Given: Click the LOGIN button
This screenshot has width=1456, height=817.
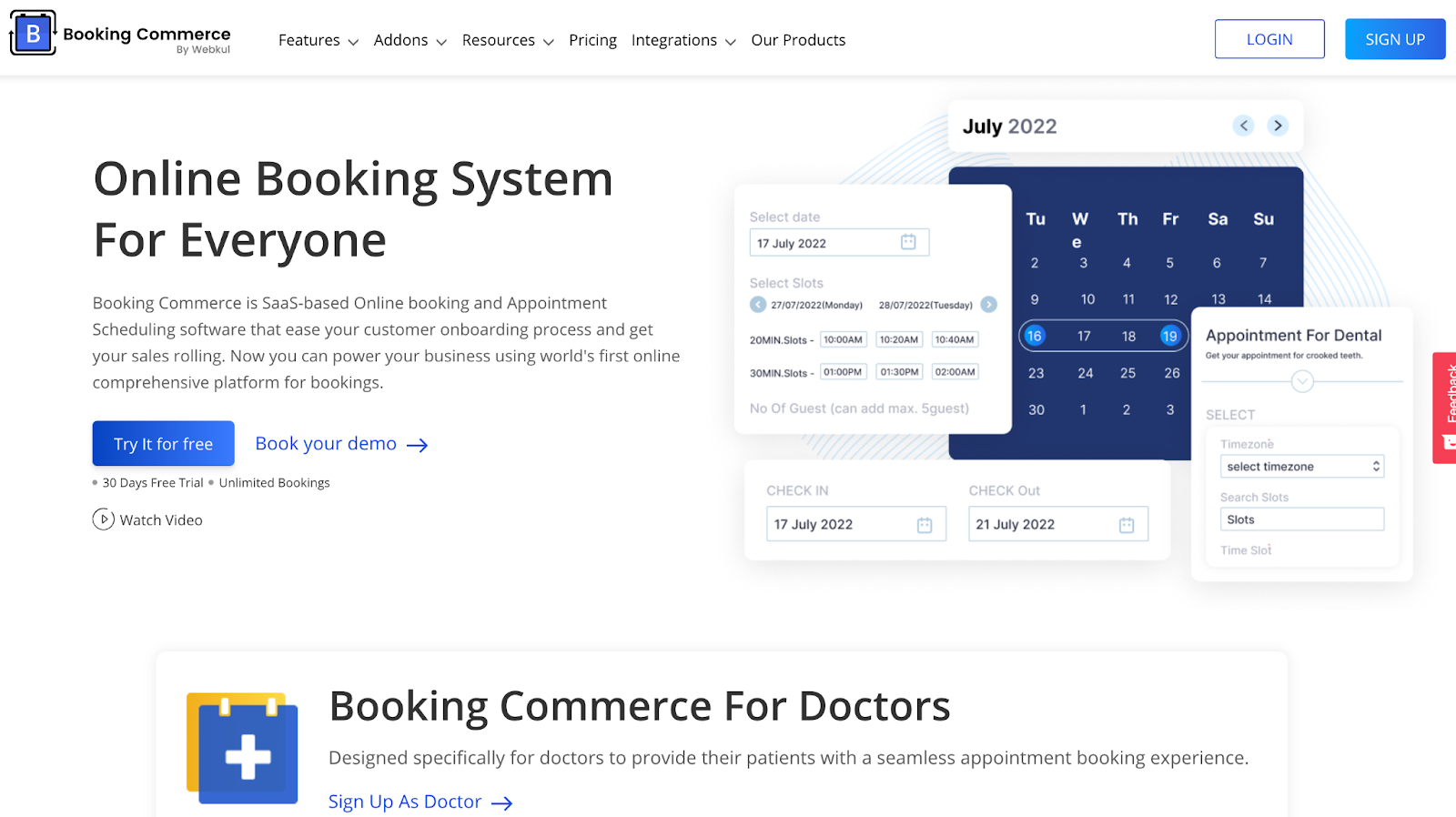Looking at the screenshot, I should 1269,39.
